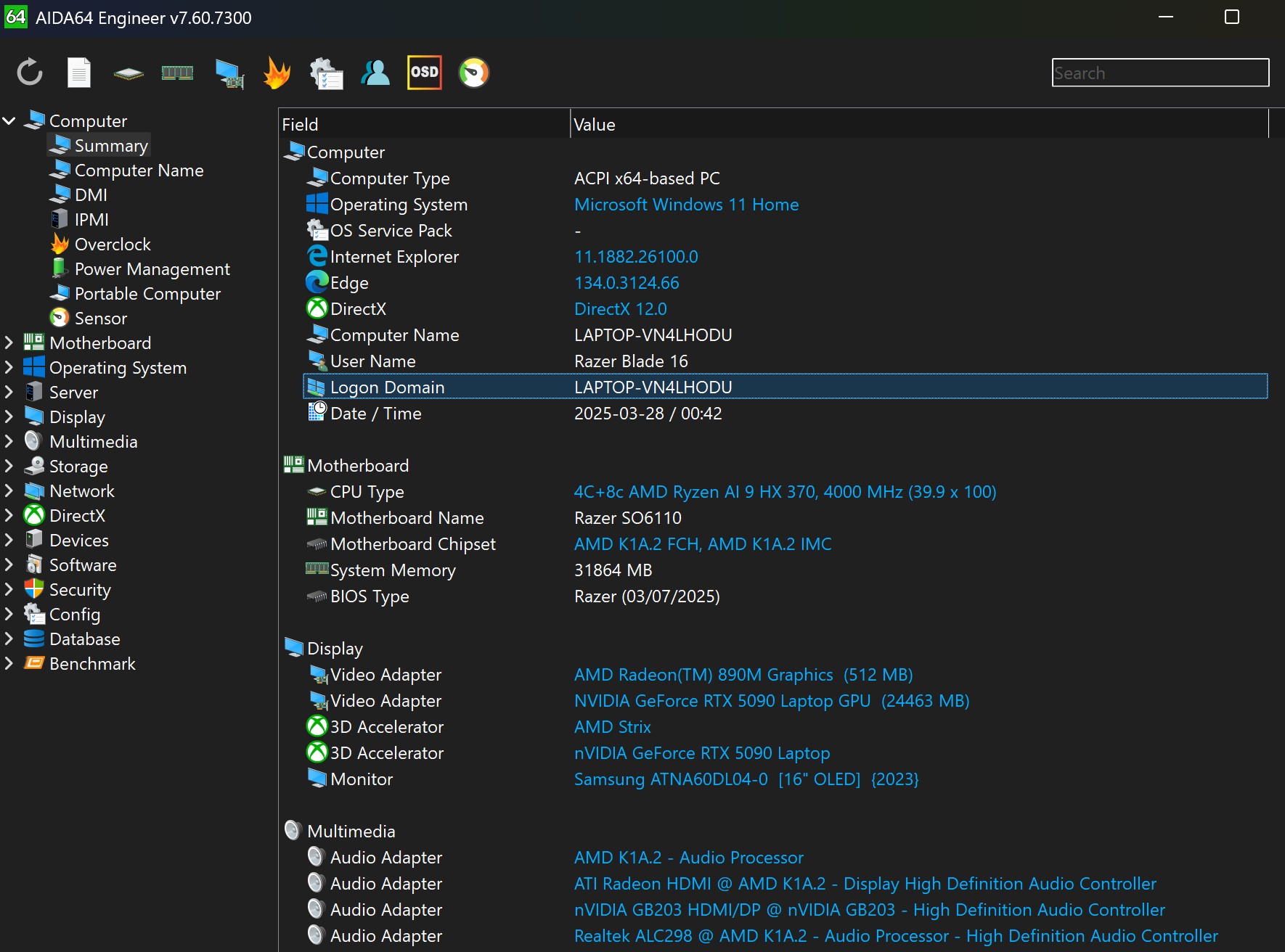Select the Overclock flame tree item

(100, 245)
